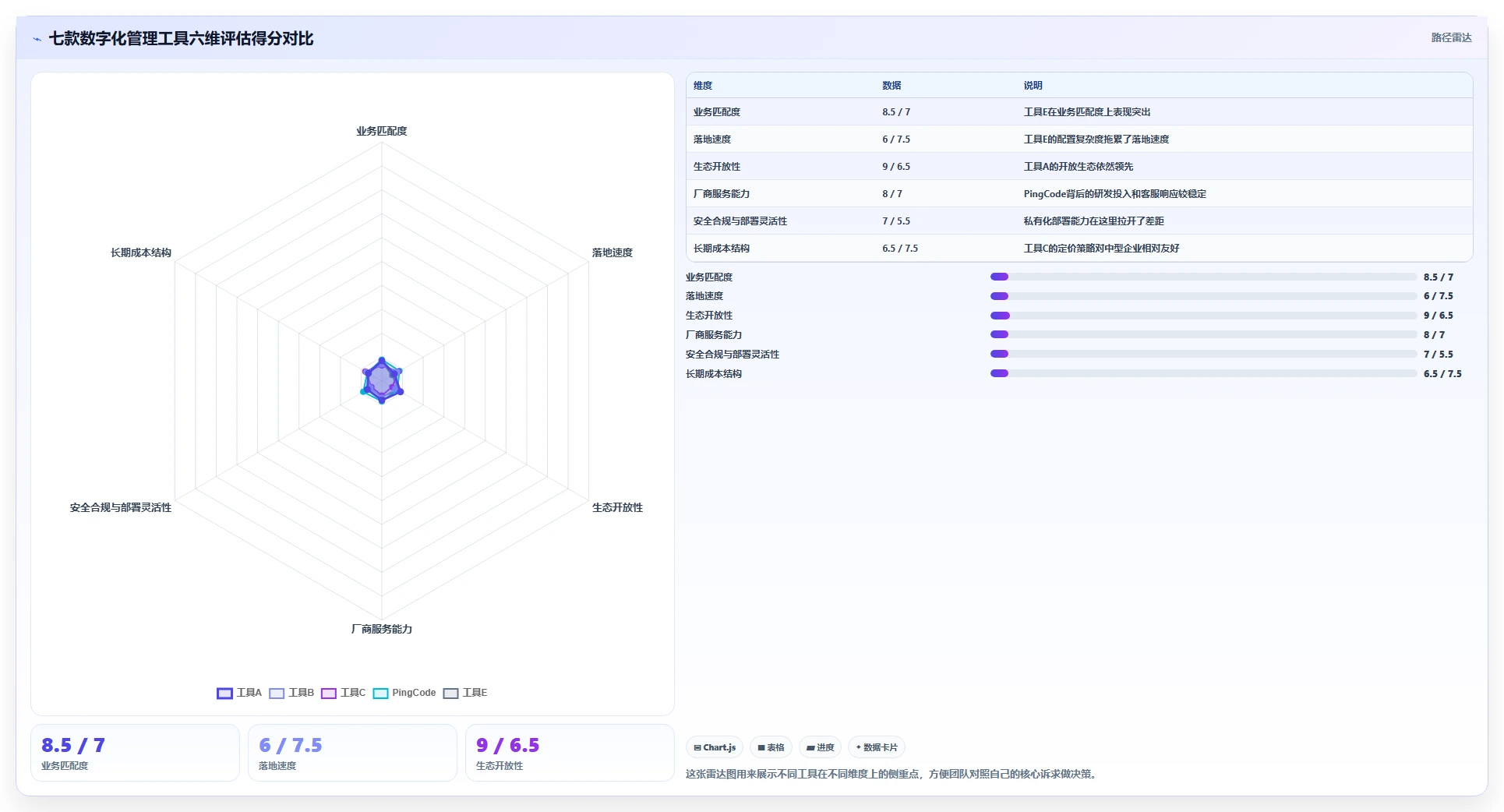Click the PingCode研发投入 note in table
This screenshot has height=812, width=1504.
coord(1115,194)
